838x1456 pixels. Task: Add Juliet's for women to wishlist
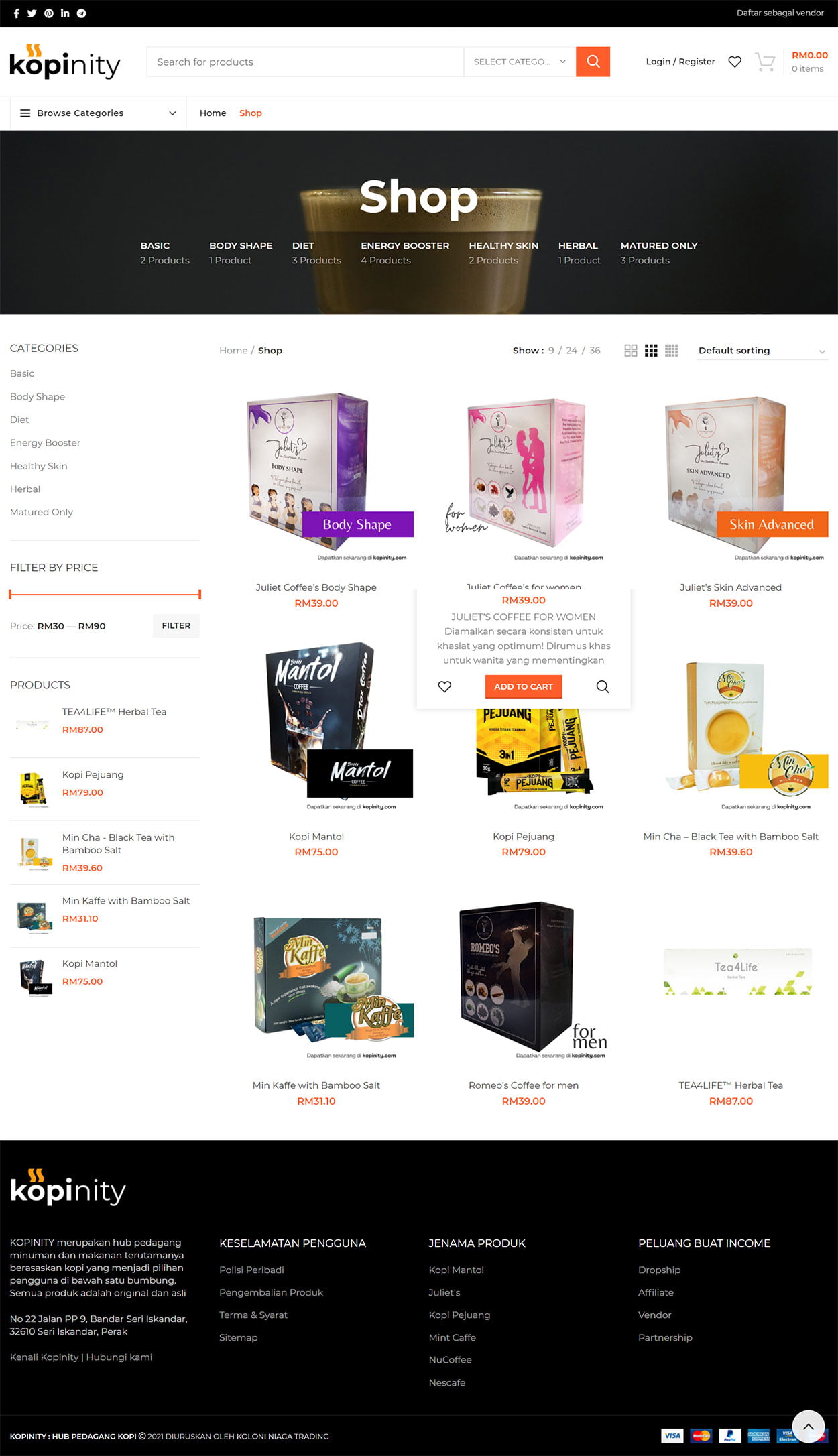point(444,686)
